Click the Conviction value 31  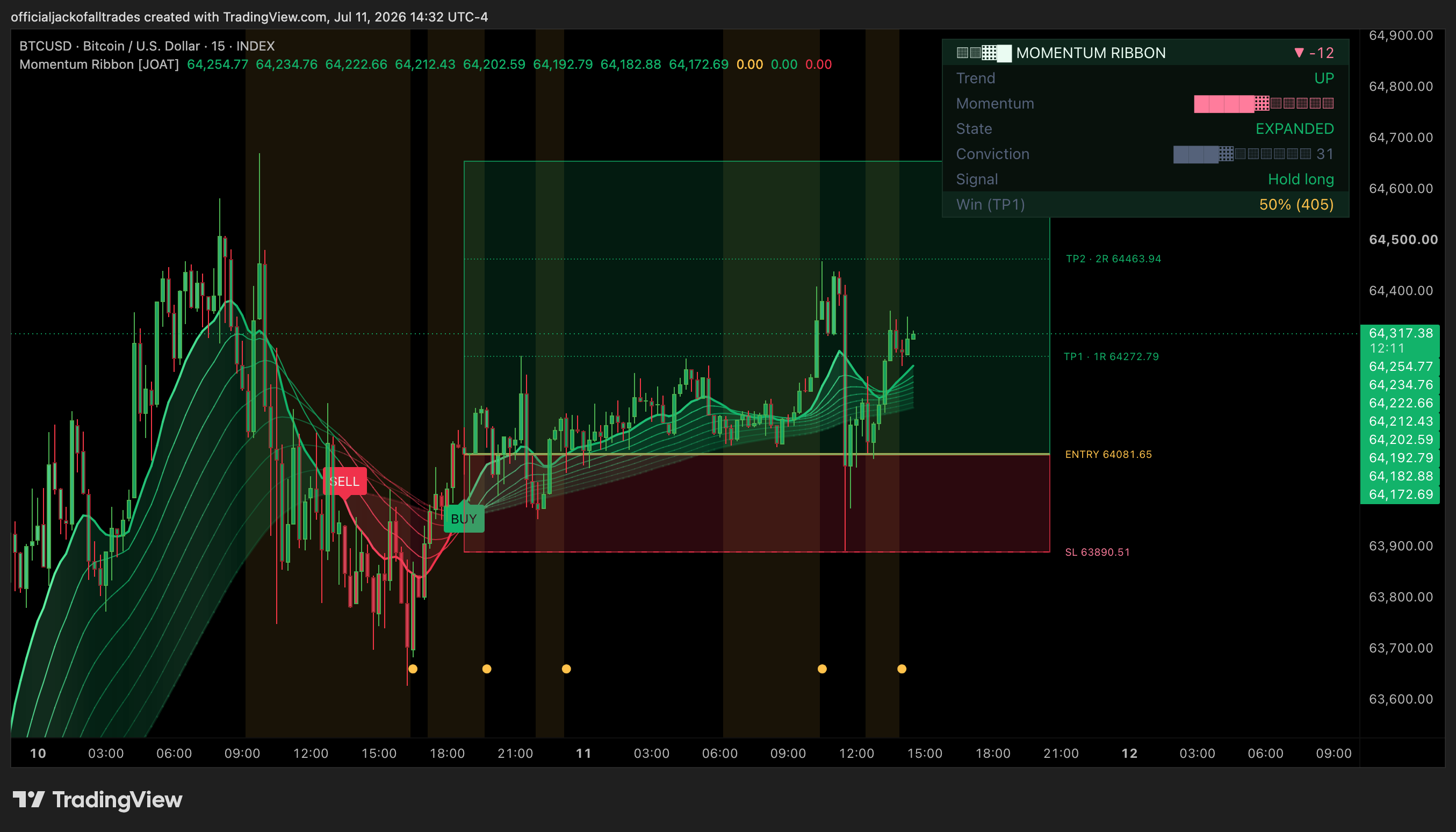pos(1324,154)
